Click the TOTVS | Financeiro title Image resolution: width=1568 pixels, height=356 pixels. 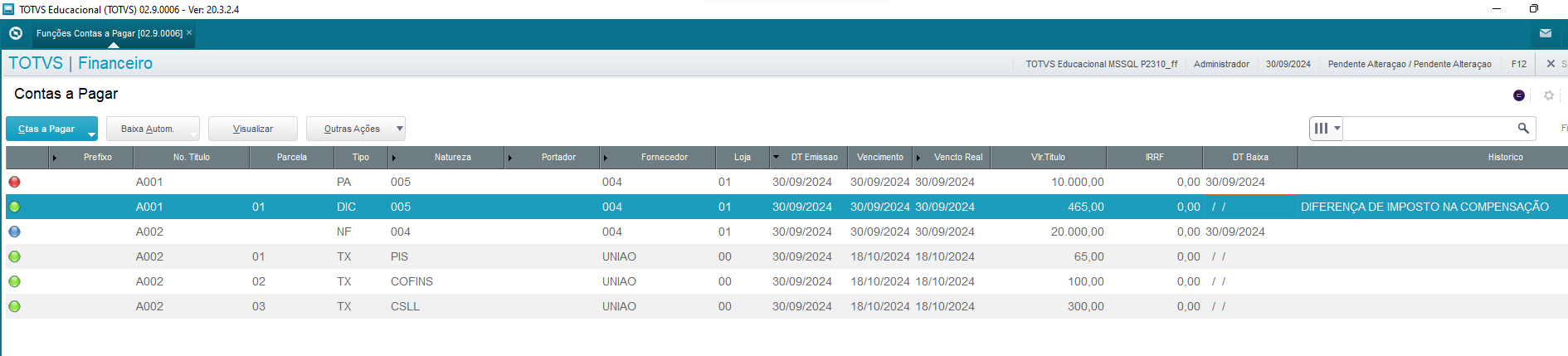pos(80,63)
